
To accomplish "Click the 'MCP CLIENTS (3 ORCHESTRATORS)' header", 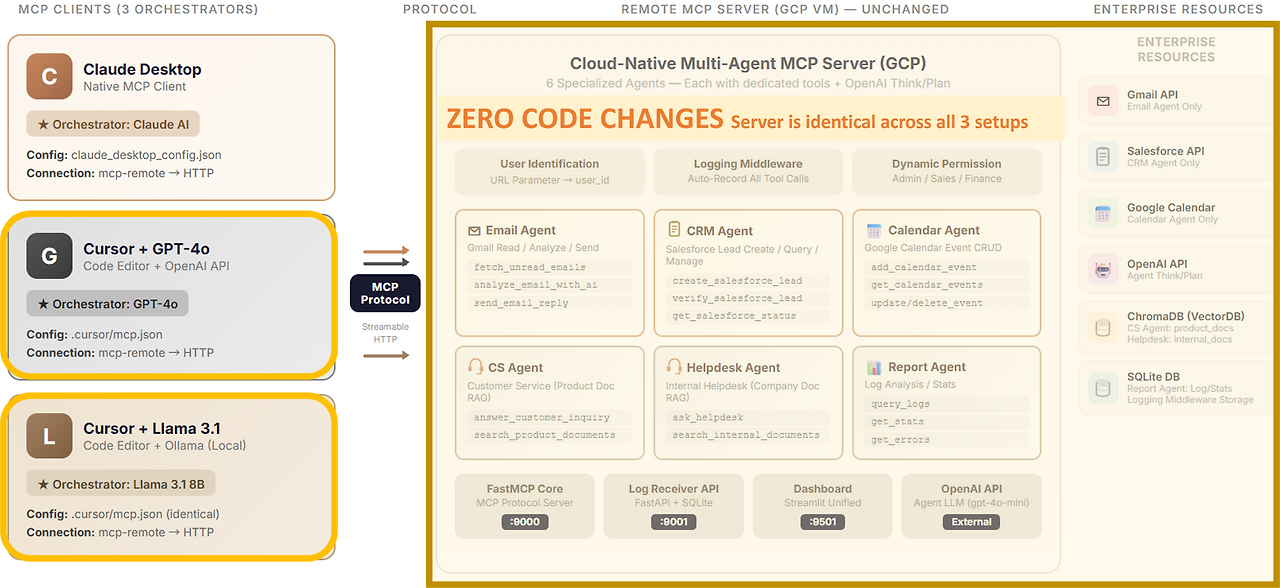I will (138, 9).
